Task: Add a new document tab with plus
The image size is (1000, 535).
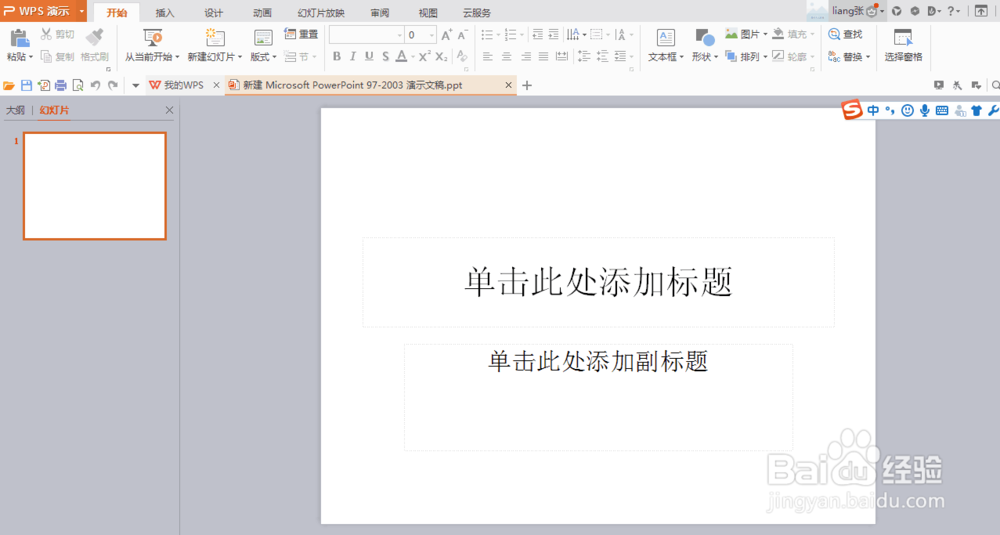Action: [527, 85]
